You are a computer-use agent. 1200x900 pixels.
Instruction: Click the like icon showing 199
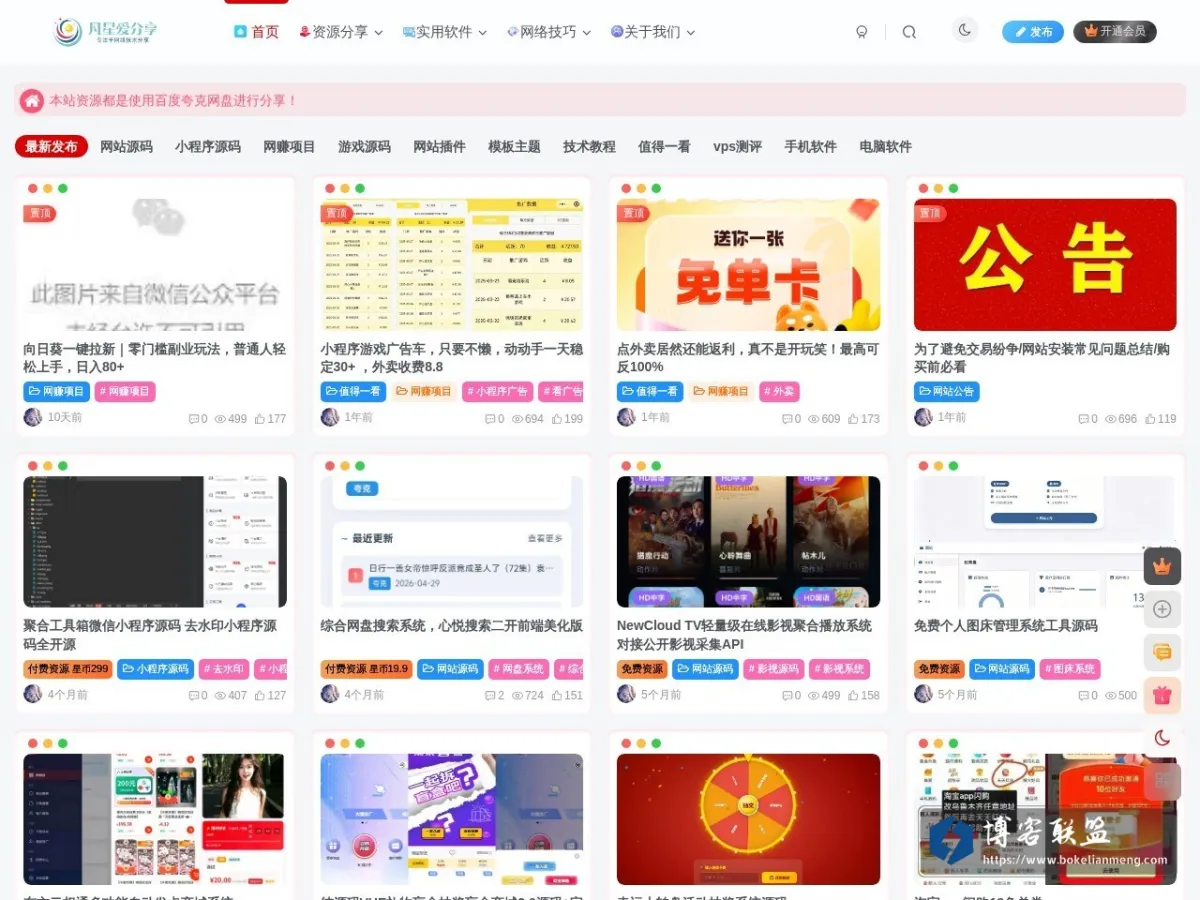(557, 419)
